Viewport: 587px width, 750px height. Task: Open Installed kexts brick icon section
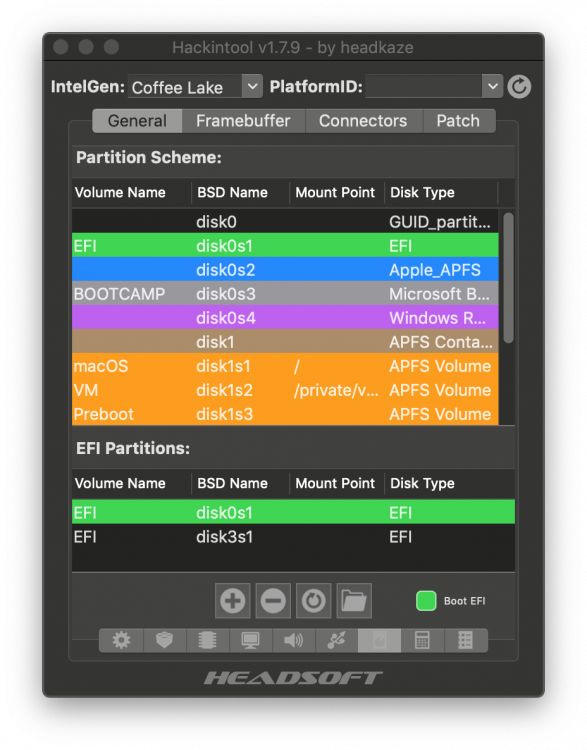[164, 640]
